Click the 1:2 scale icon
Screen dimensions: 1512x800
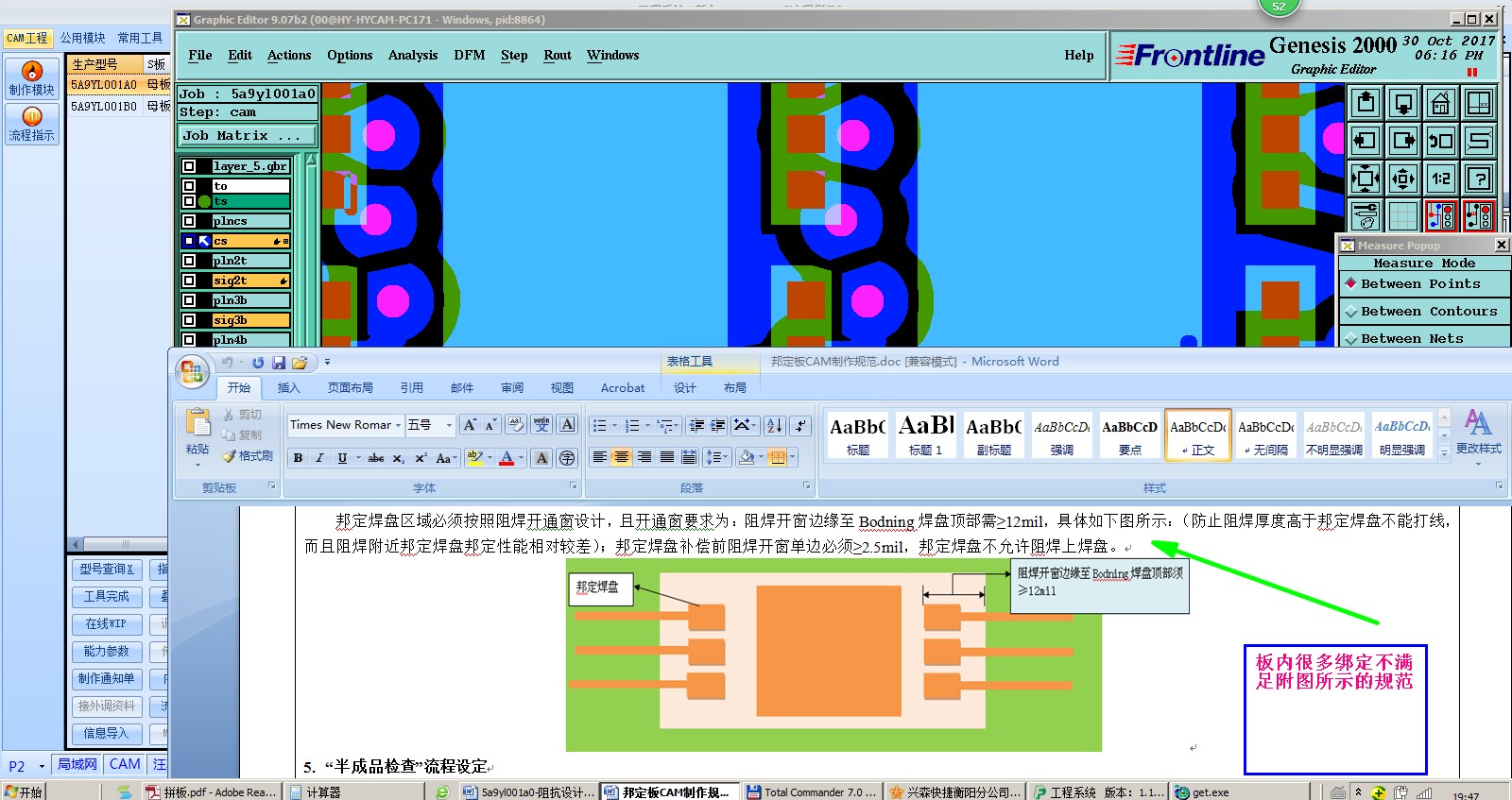click(1441, 179)
